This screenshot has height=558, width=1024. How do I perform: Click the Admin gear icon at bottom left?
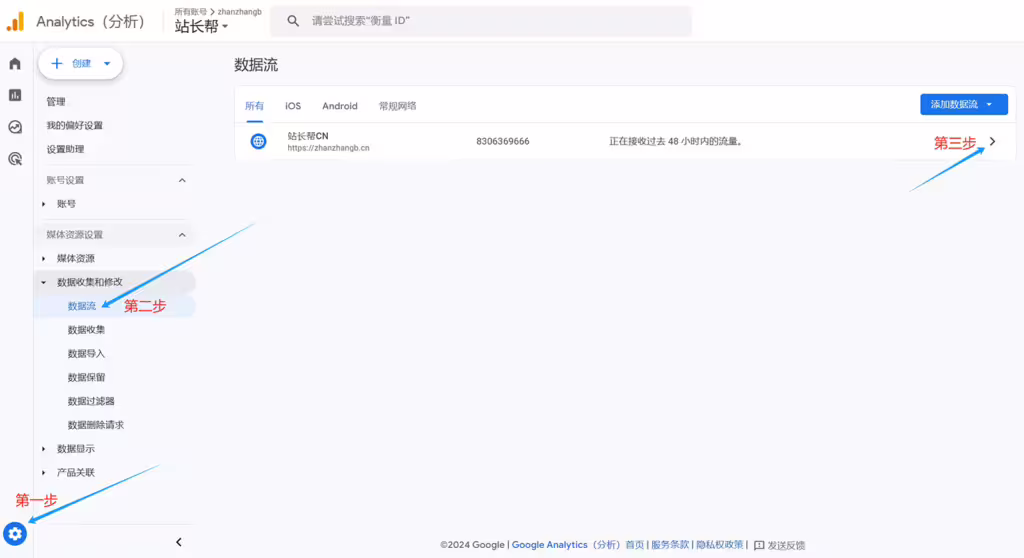(15, 533)
